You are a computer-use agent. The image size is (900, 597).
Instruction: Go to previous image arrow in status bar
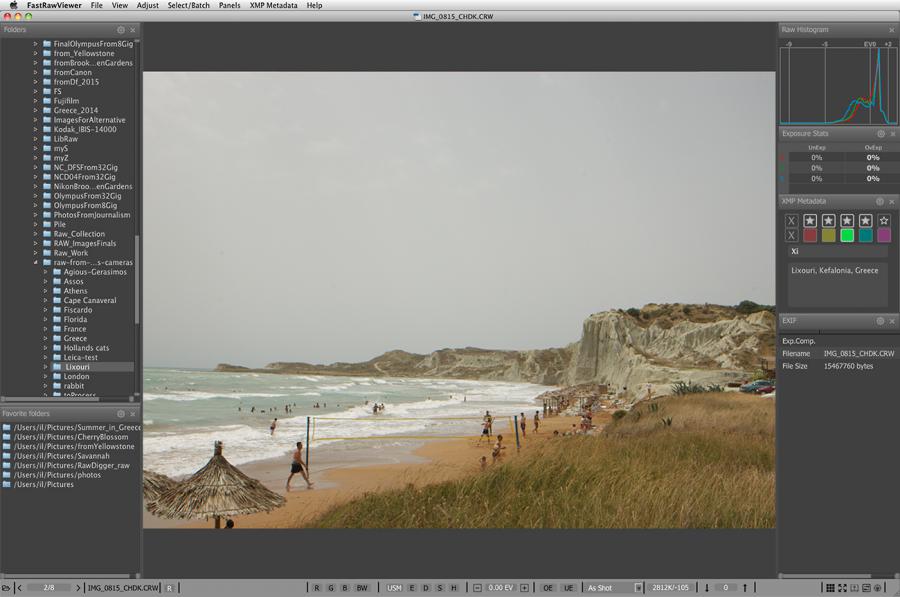(21, 588)
